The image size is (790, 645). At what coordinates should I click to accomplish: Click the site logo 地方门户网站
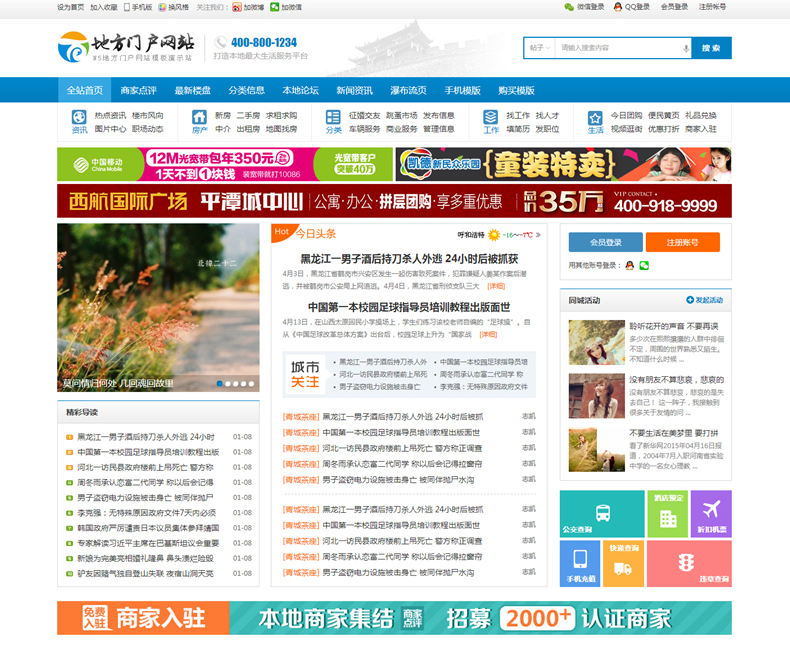tap(126, 47)
